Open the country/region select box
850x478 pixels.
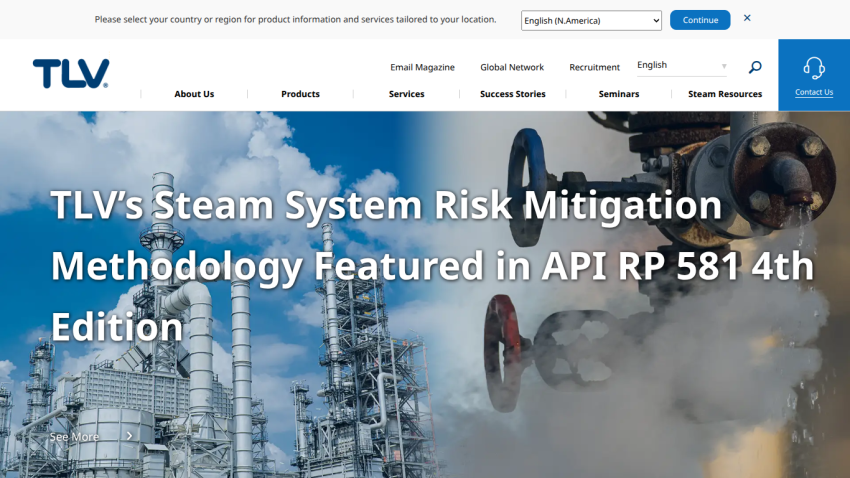point(591,21)
